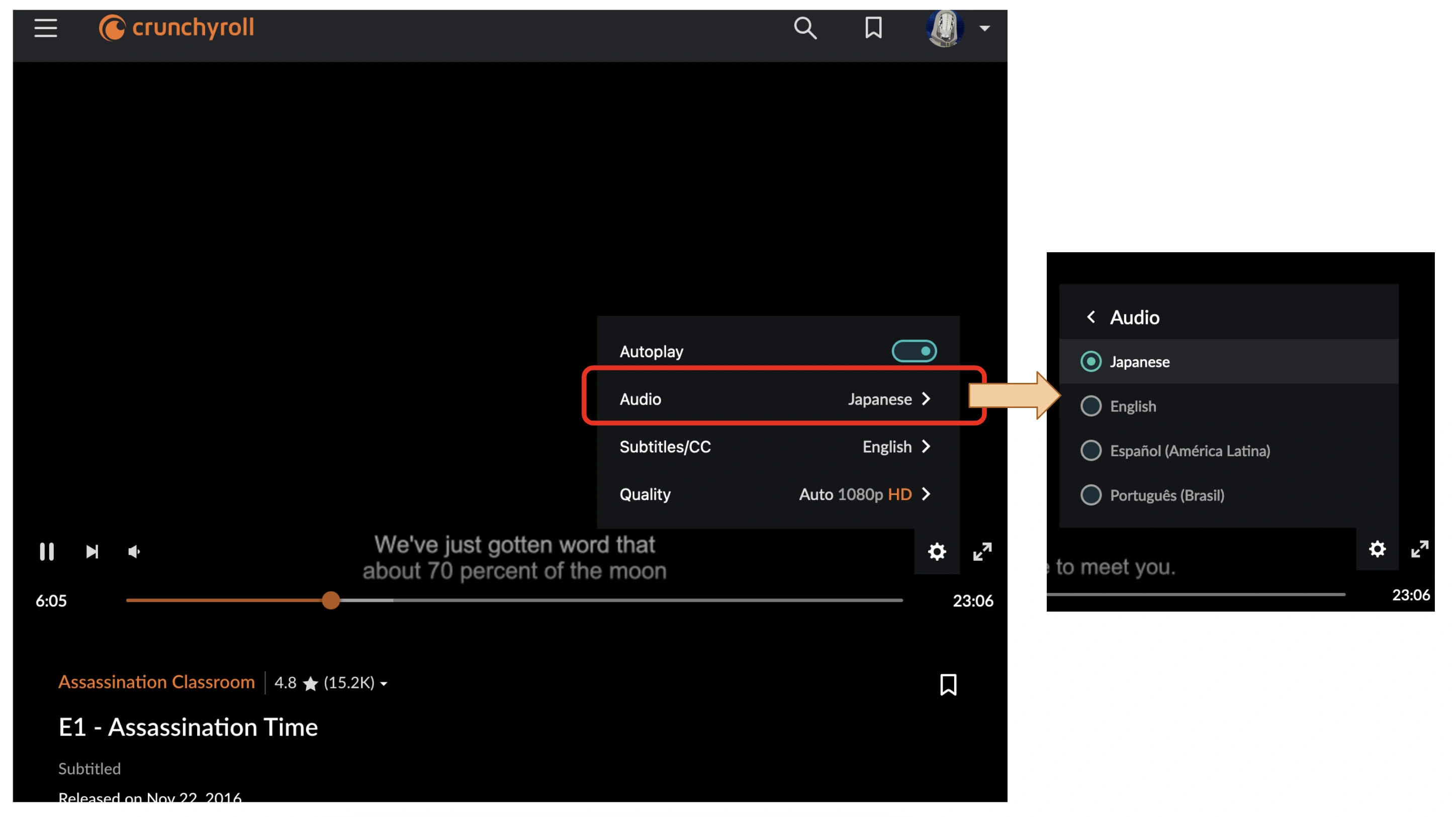The height and width of the screenshot is (817, 1456).
Task: Go to the Assassination Classroom series page
Action: (x=156, y=682)
